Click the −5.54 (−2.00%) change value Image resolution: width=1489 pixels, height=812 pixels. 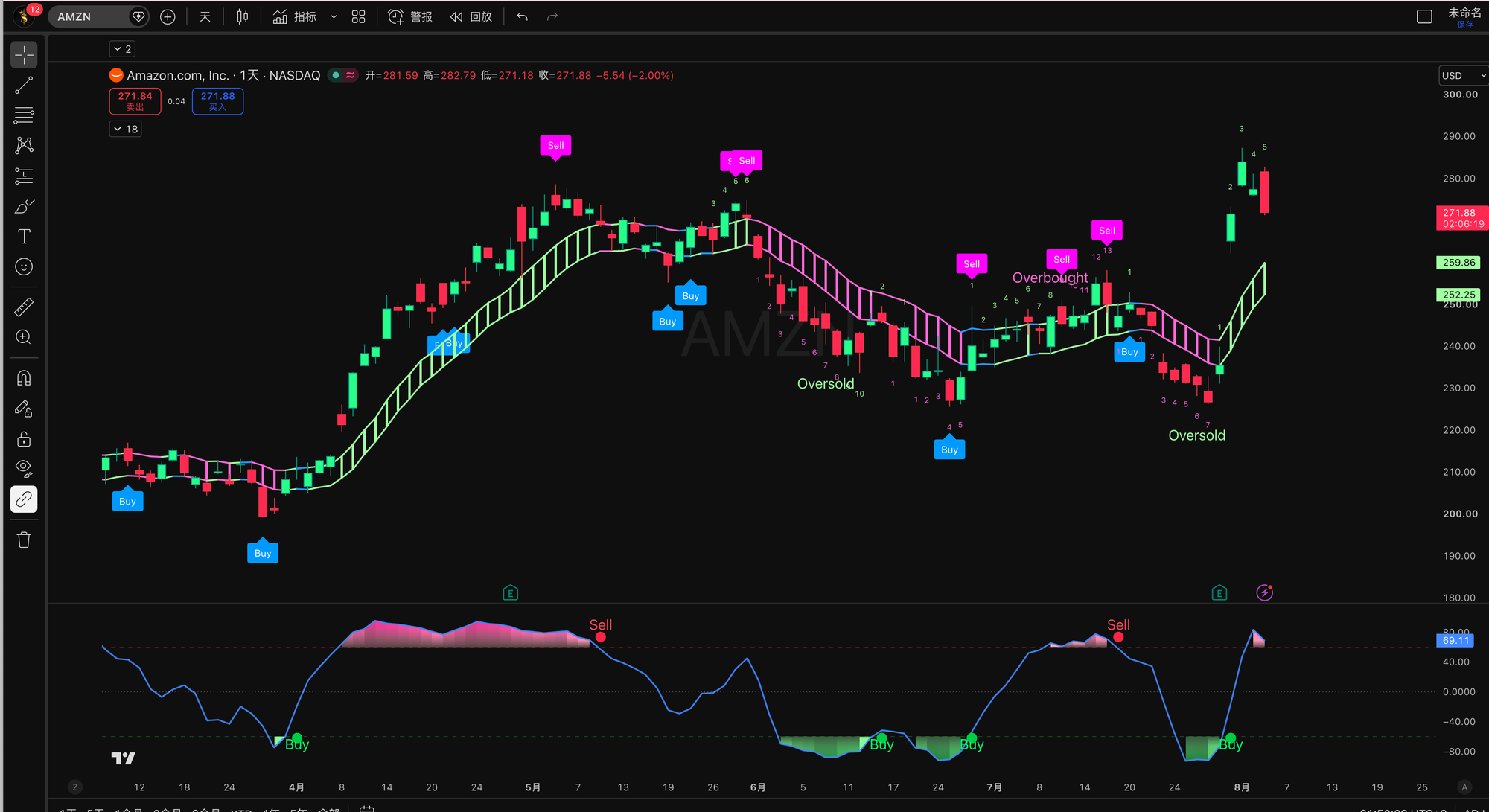[635, 75]
